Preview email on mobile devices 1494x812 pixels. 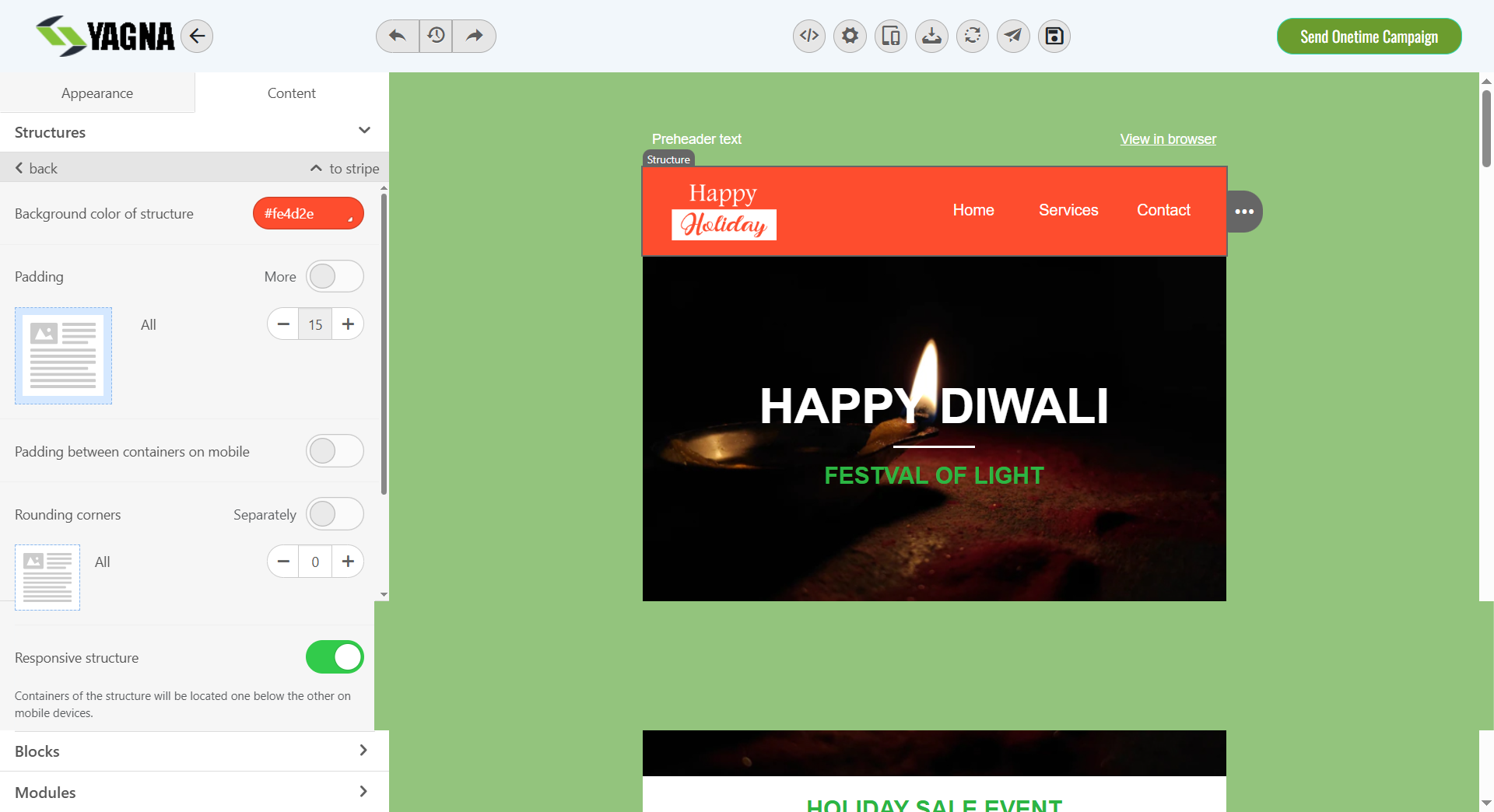point(891,36)
